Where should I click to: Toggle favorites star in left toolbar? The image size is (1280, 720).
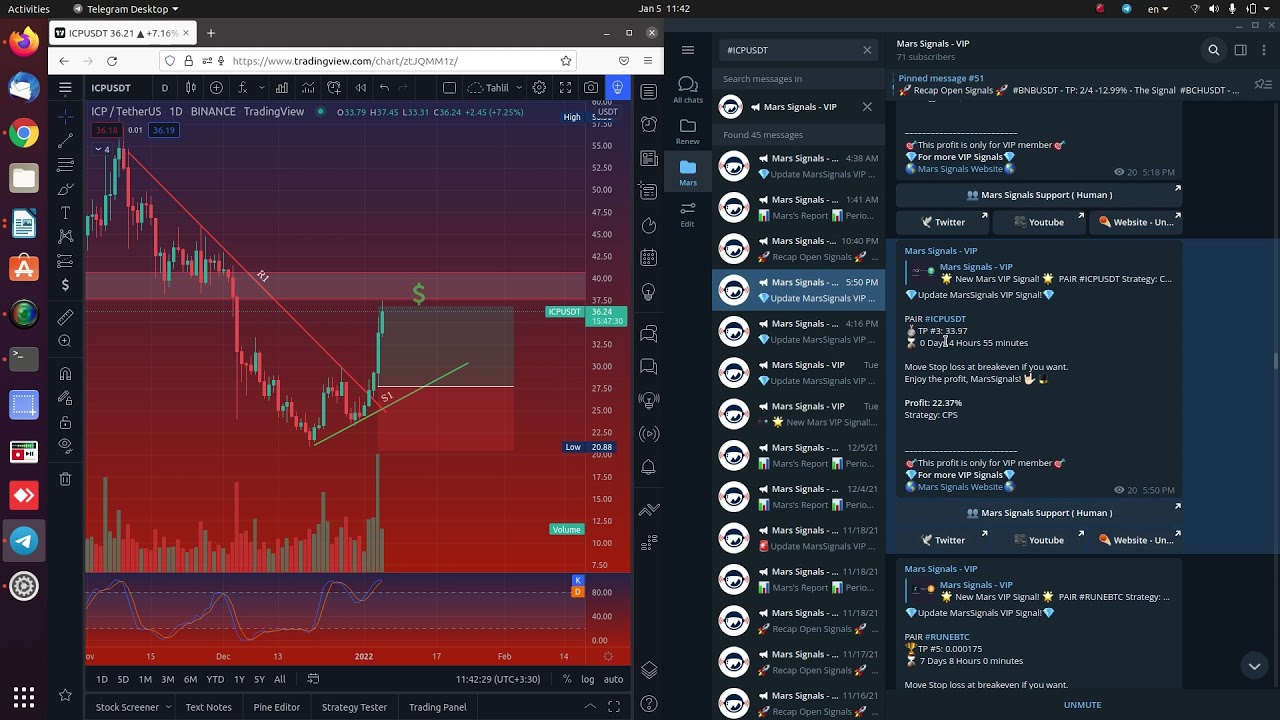(65, 695)
